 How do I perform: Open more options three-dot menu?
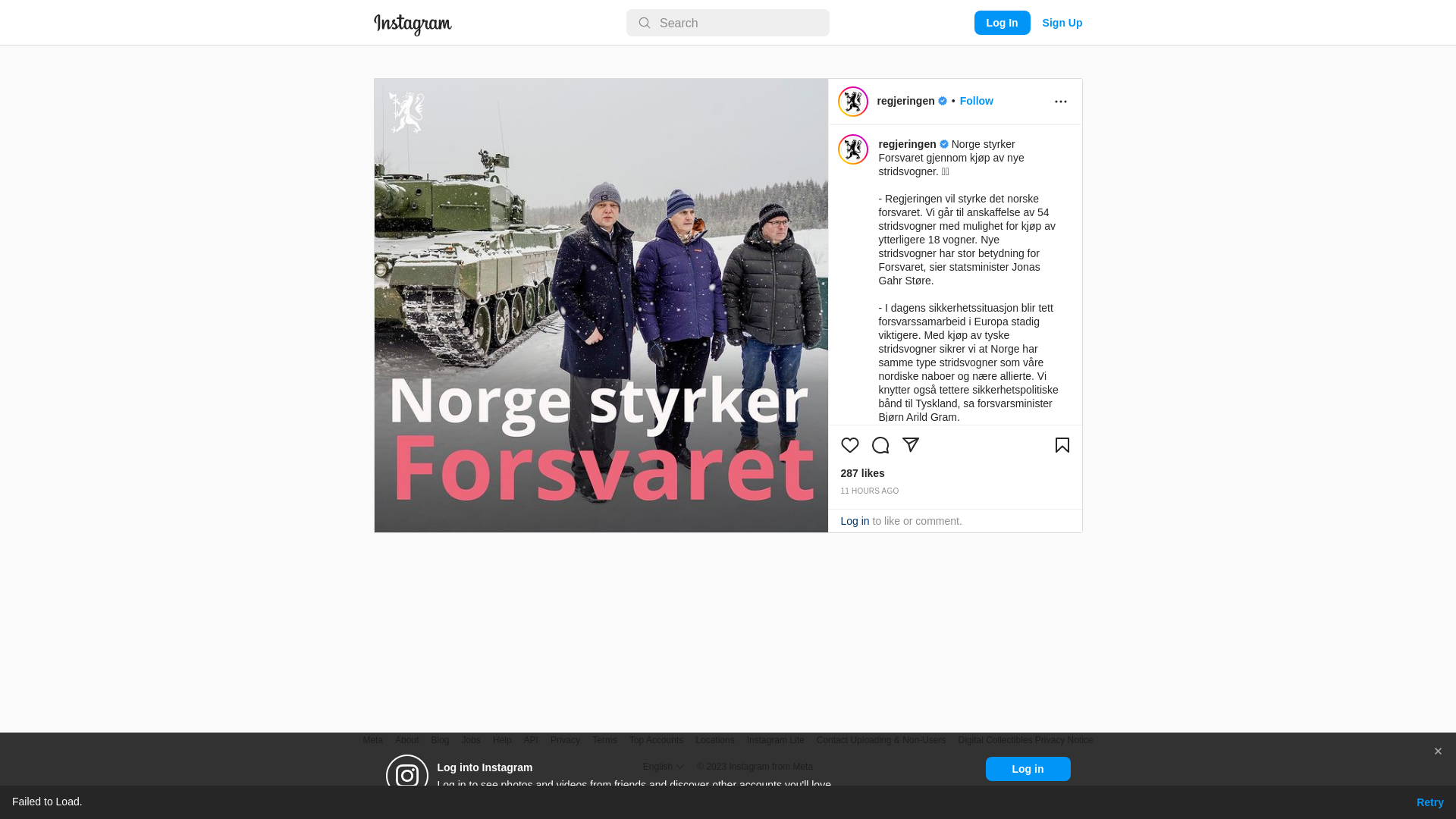[1060, 102]
